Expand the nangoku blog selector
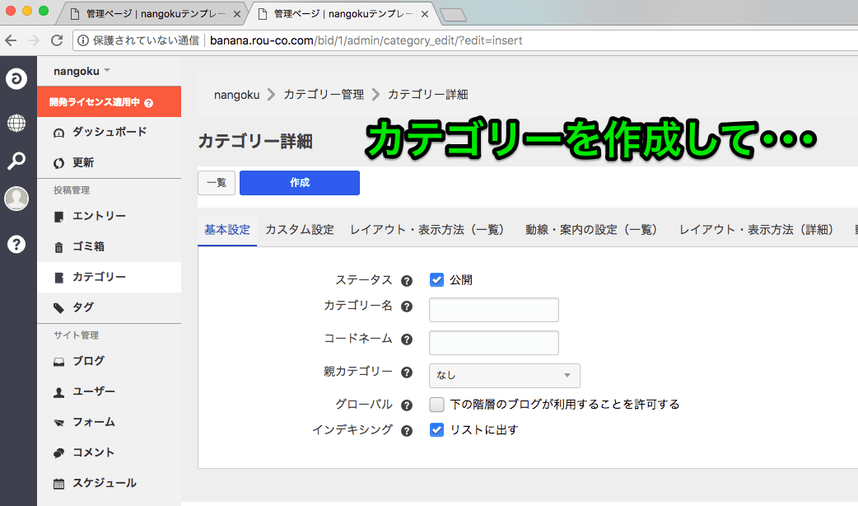 point(82,71)
